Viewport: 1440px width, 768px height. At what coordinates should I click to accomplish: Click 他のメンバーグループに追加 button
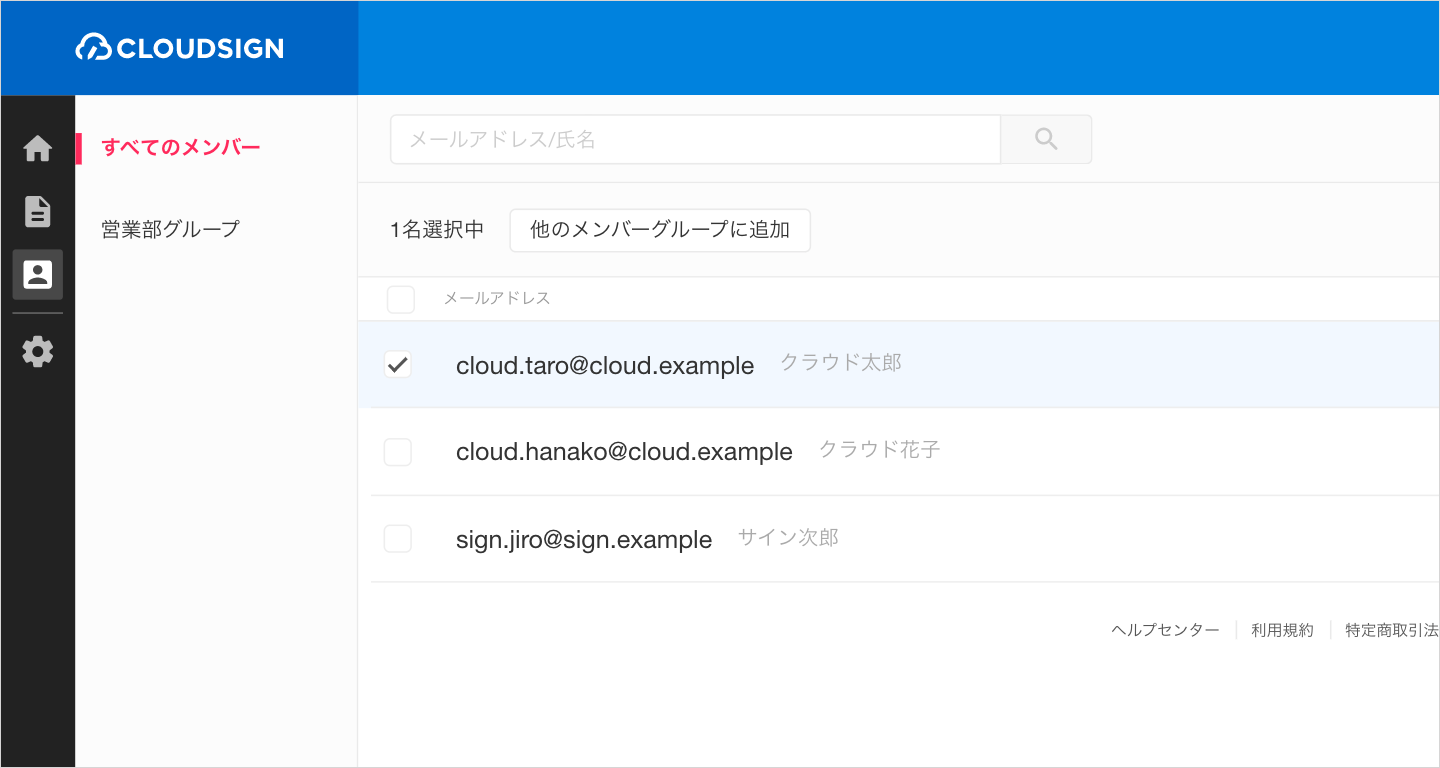[660, 230]
